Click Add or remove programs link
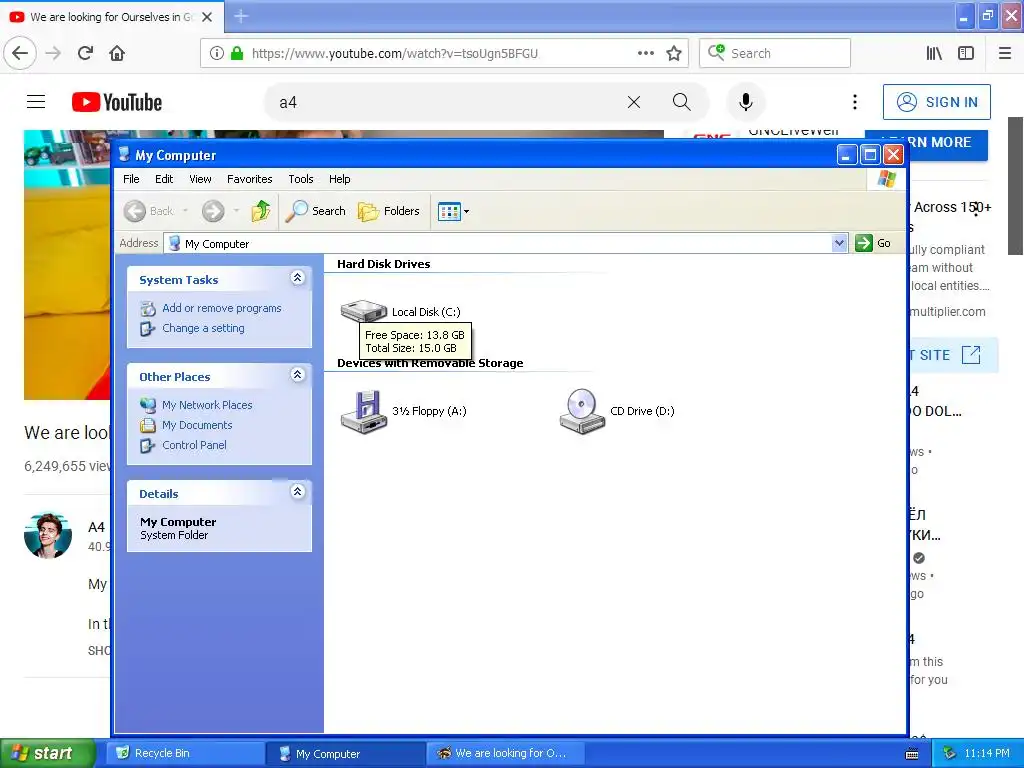Screen dimensions: 1024x768 coord(221,308)
